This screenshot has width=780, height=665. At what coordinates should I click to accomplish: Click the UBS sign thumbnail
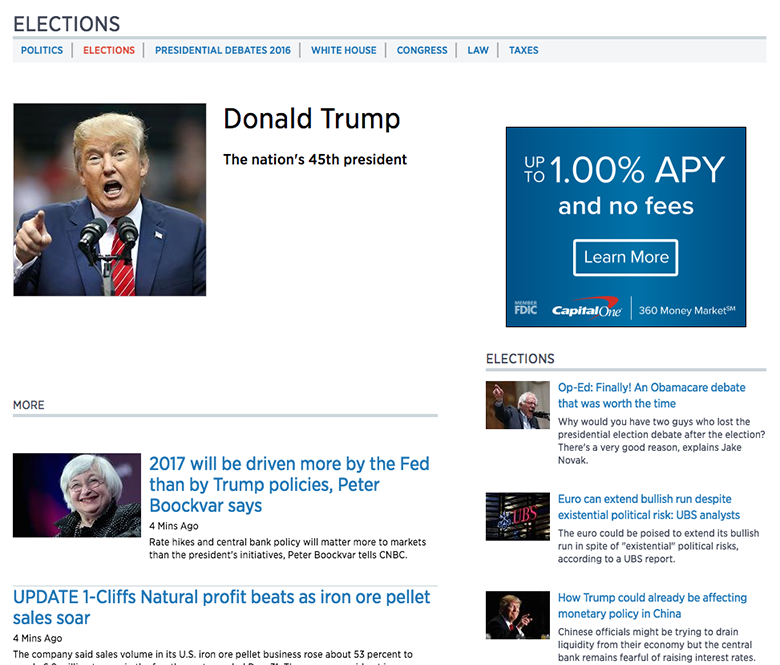point(517,516)
